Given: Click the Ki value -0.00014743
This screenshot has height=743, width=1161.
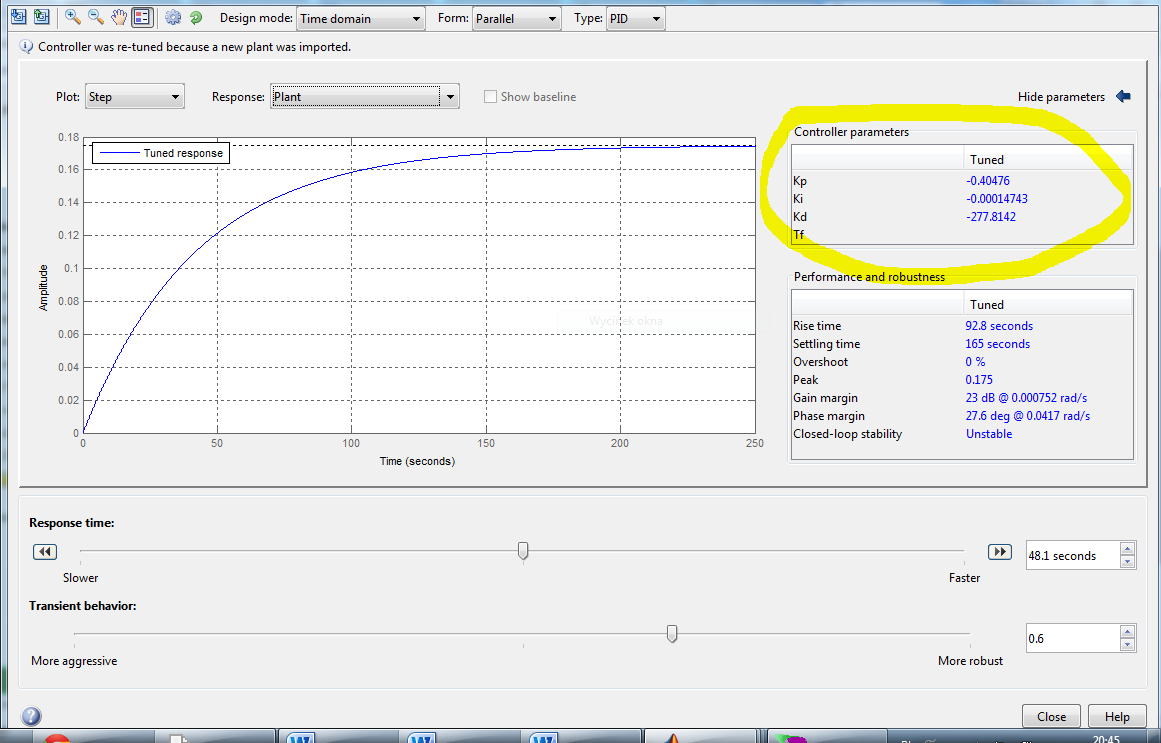Looking at the screenshot, I should [x=997, y=199].
